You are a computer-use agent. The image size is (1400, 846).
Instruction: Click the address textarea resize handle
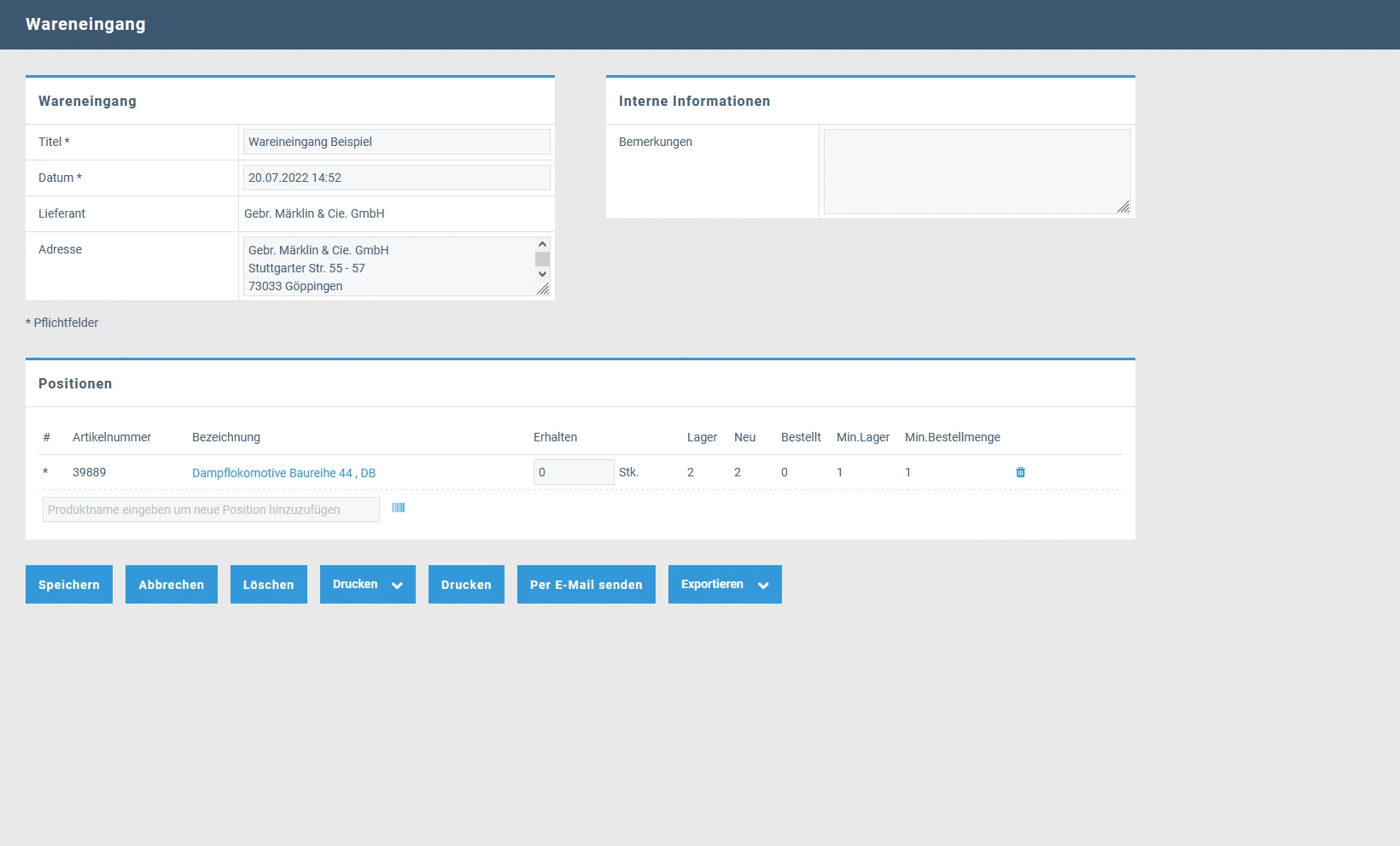pyautogui.click(x=543, y=289)
